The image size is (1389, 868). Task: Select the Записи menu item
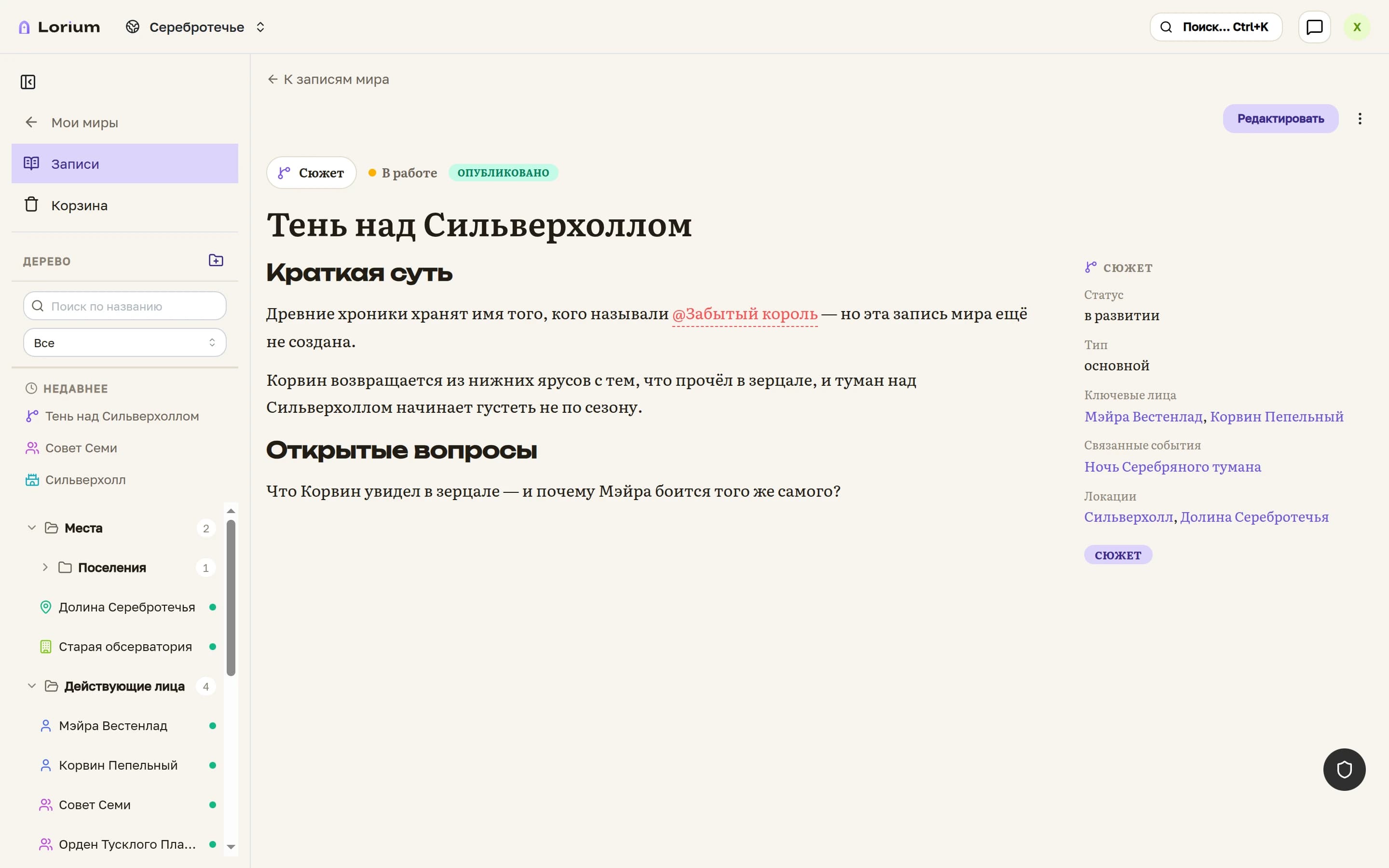coord(124,163)
